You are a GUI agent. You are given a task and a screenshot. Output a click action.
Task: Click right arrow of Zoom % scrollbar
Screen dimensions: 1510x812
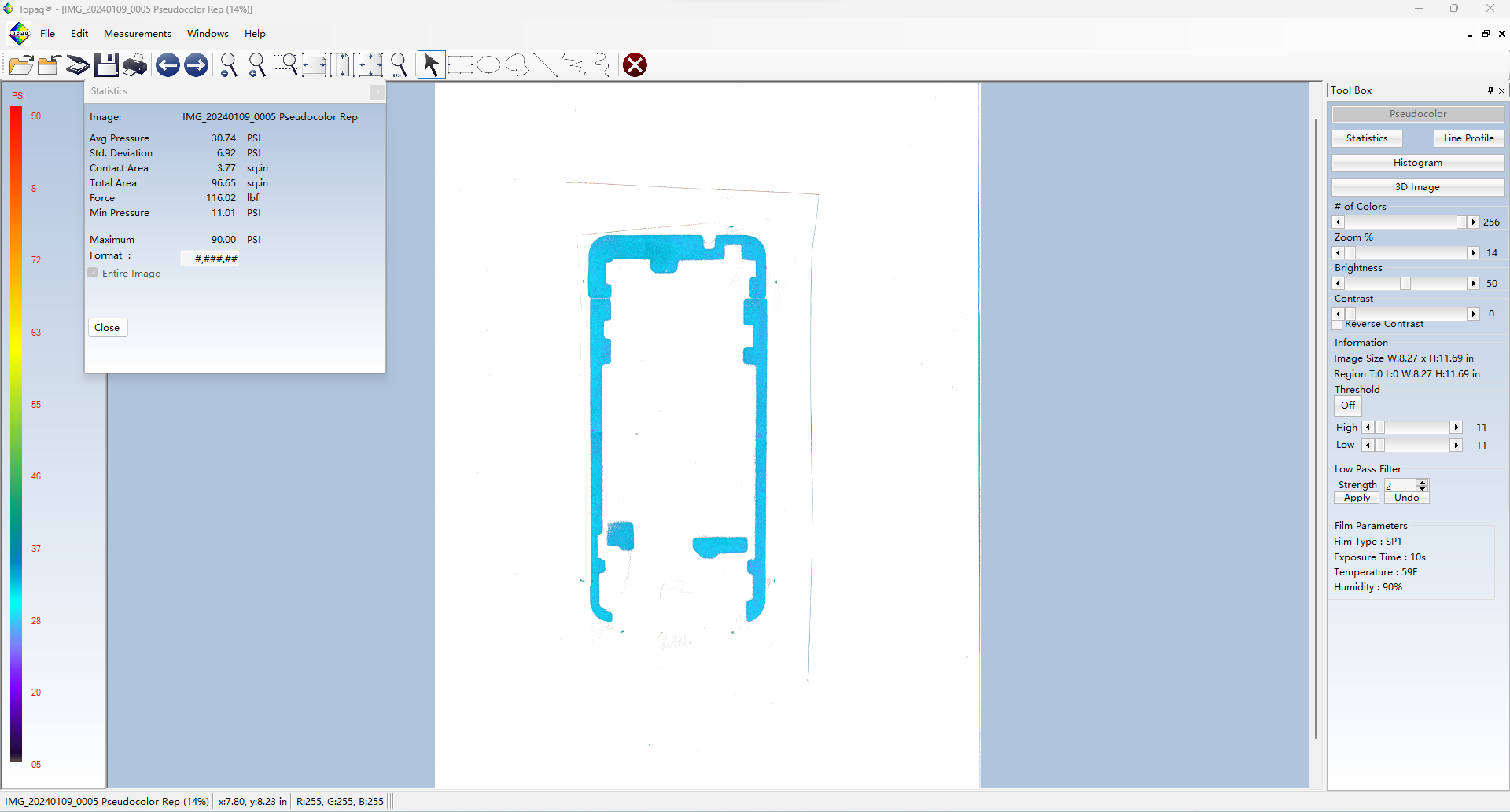(x=1473, y=253)
